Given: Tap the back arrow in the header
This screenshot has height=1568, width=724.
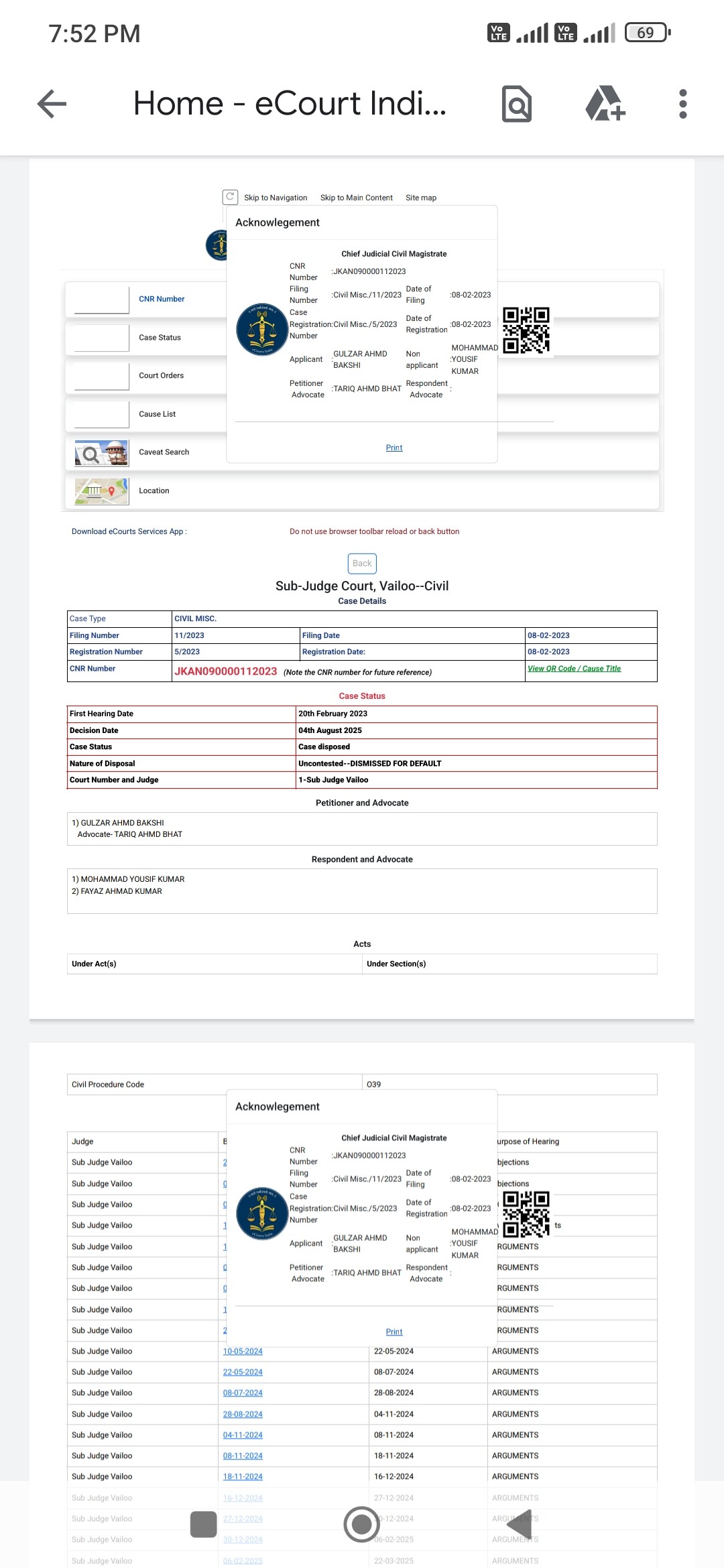Looking at the screenshot, I should (52, 104).
